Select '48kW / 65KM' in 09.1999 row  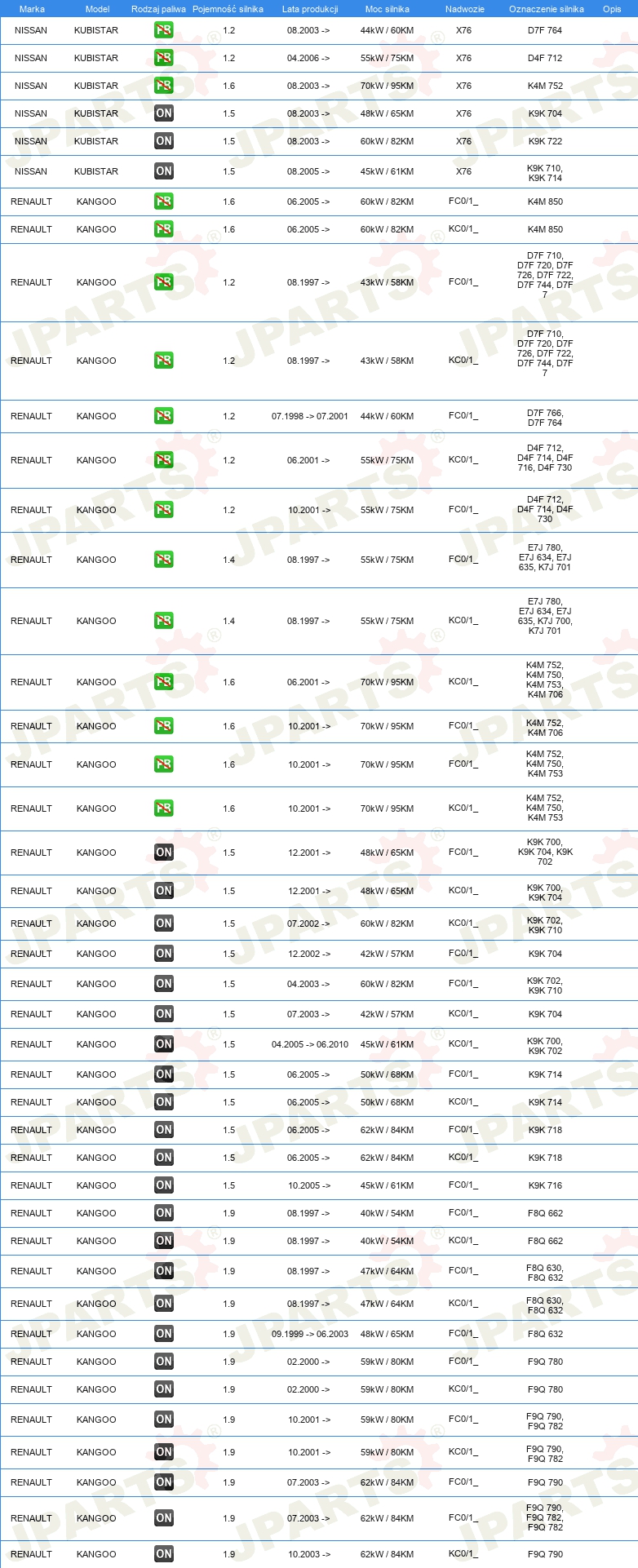coord(387,1334)
